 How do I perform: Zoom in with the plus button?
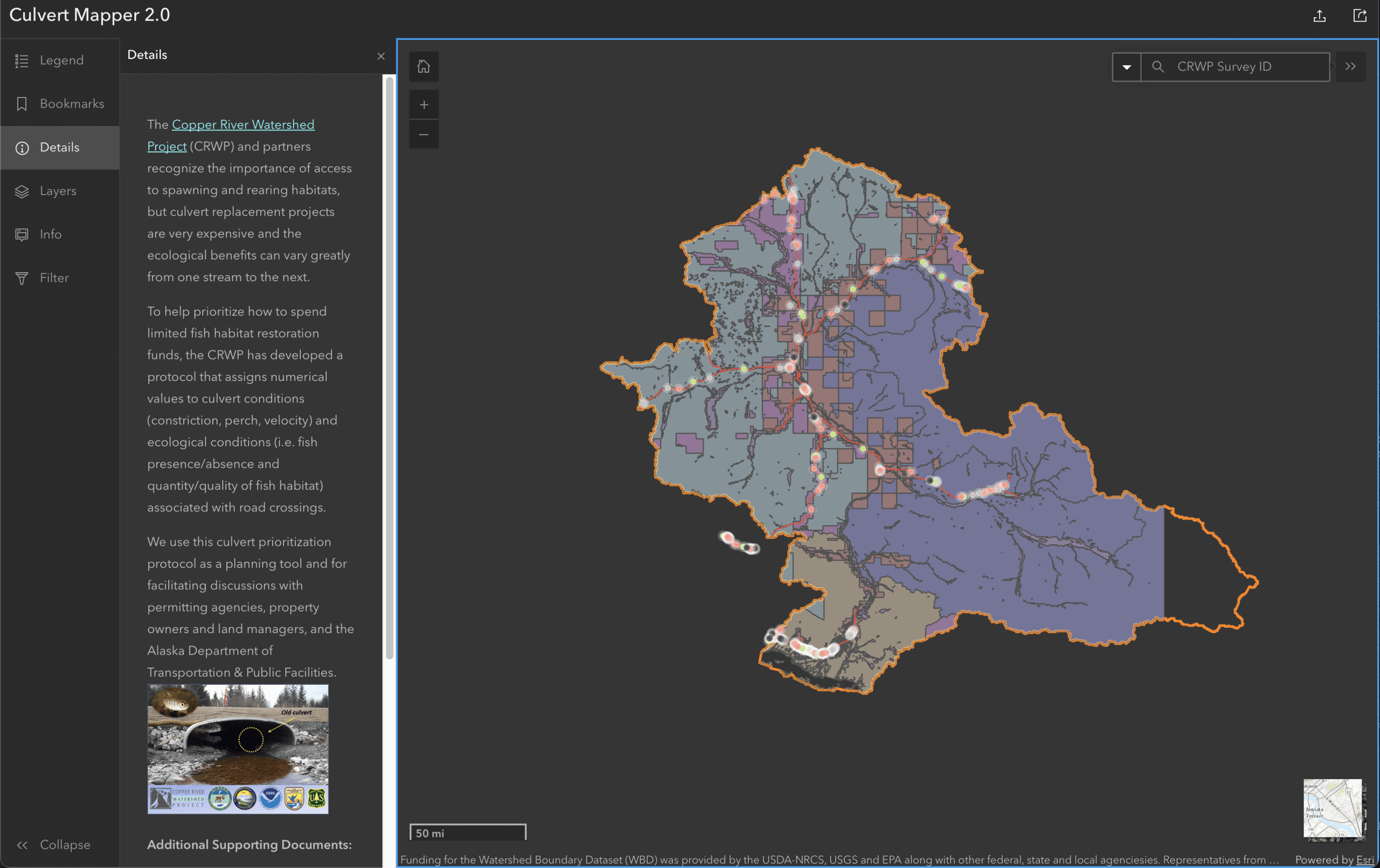pos(424,105)
